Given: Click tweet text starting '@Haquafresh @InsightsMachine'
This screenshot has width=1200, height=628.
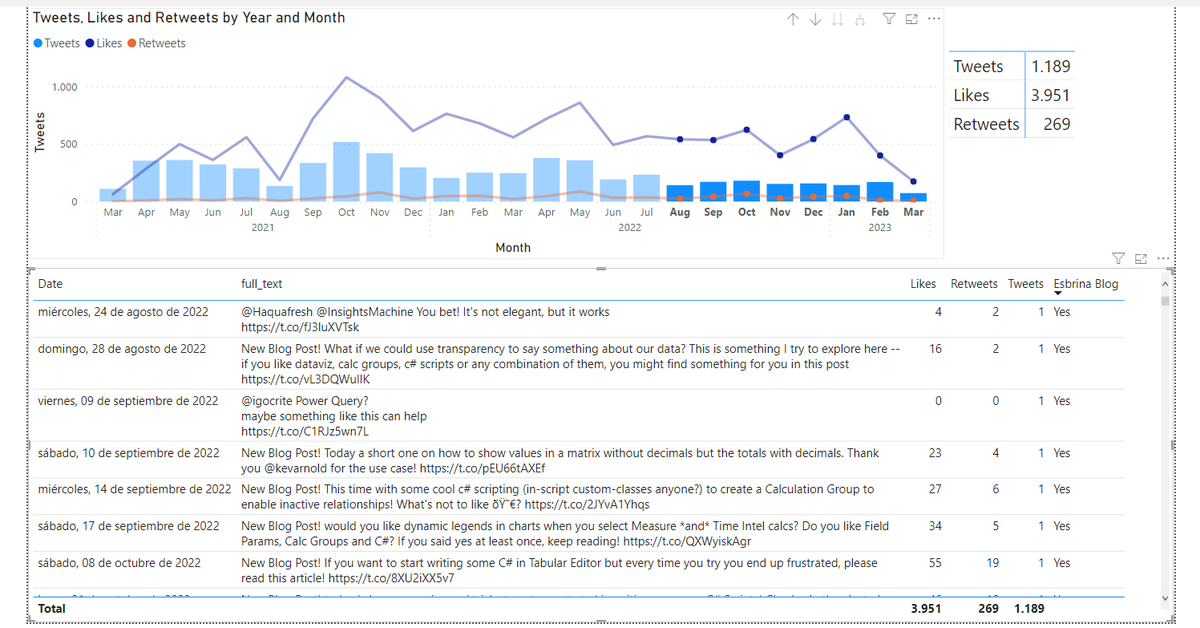Looking at the screenshot, I should click(x=425, y=319).
